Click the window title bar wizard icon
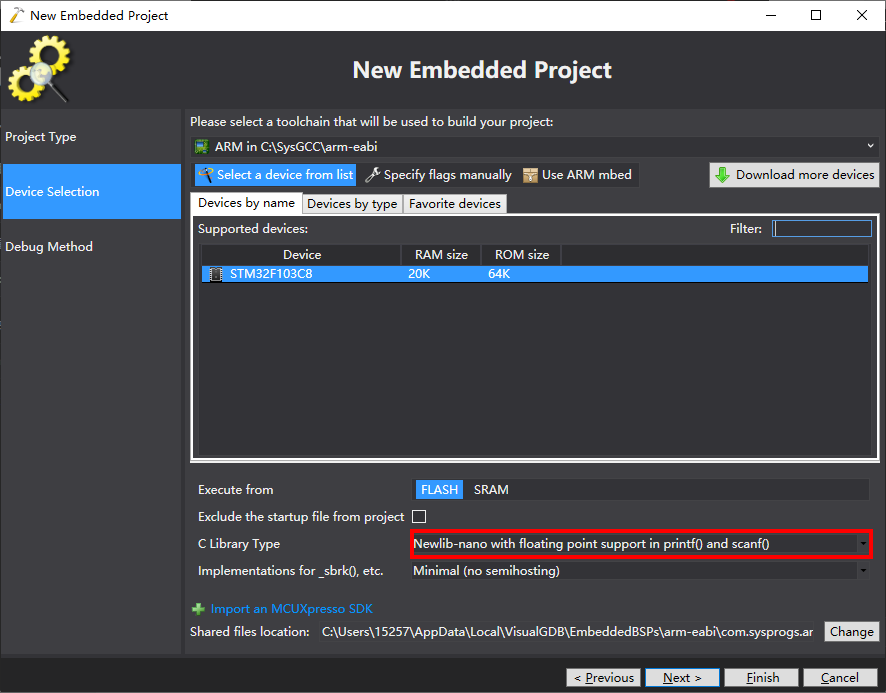This screenshot has height=693, width=886. click(17, 15)
